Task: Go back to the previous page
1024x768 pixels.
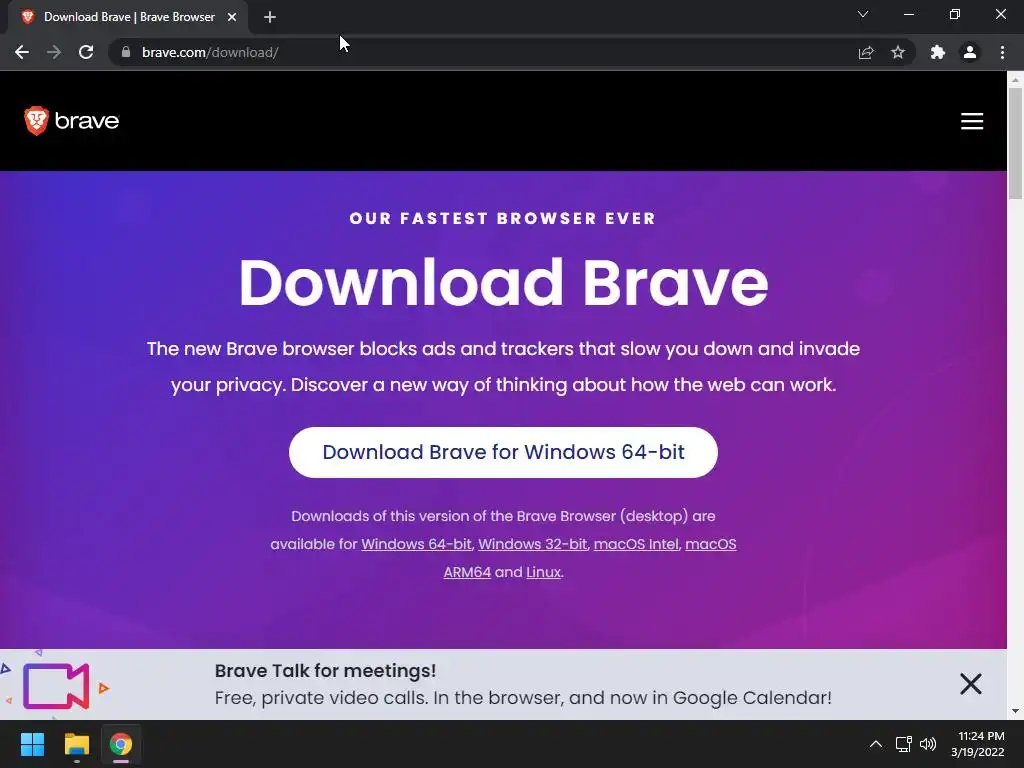Action: [x=22, y=52]
